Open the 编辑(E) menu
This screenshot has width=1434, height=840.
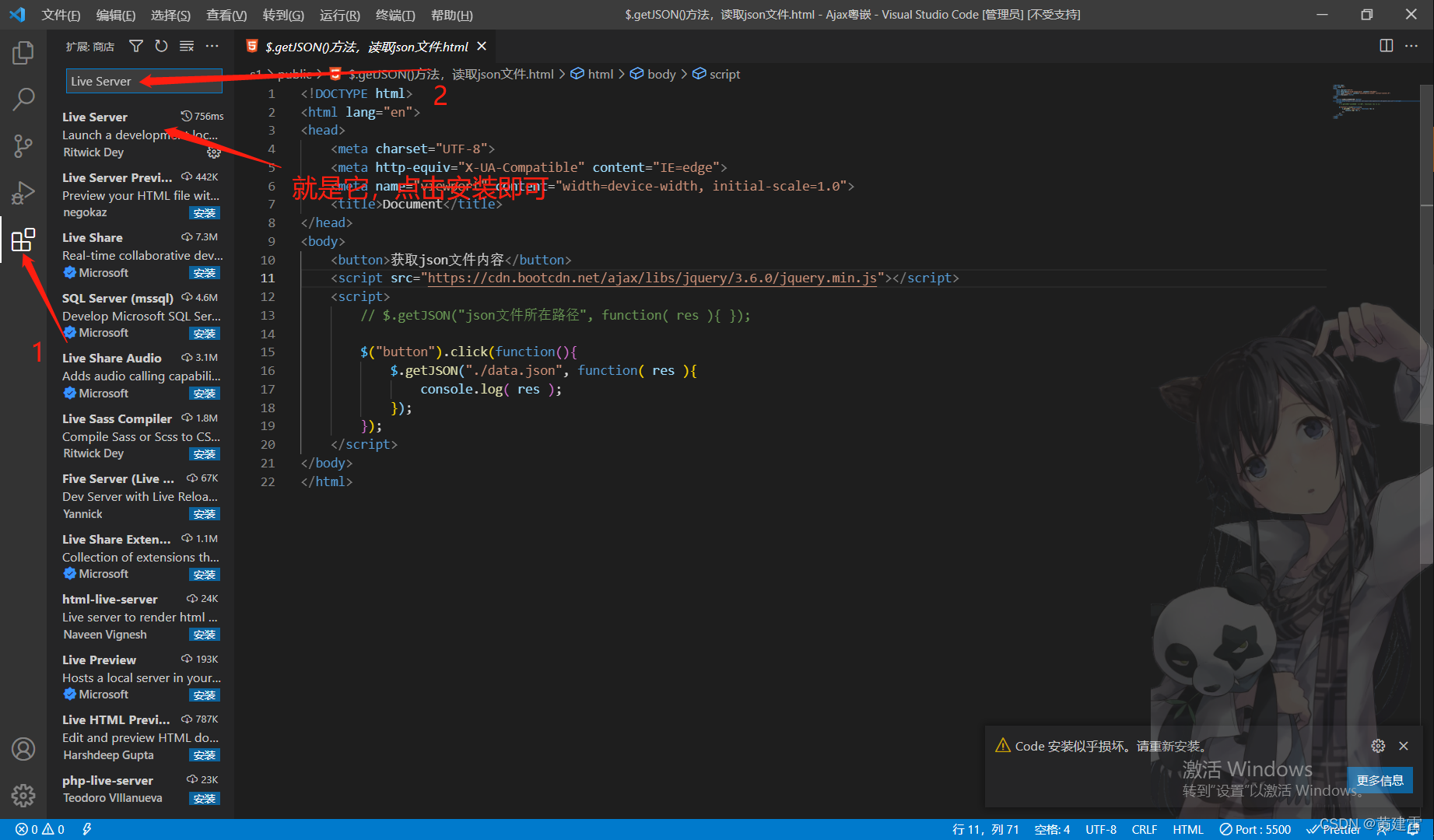pos(115,15)
